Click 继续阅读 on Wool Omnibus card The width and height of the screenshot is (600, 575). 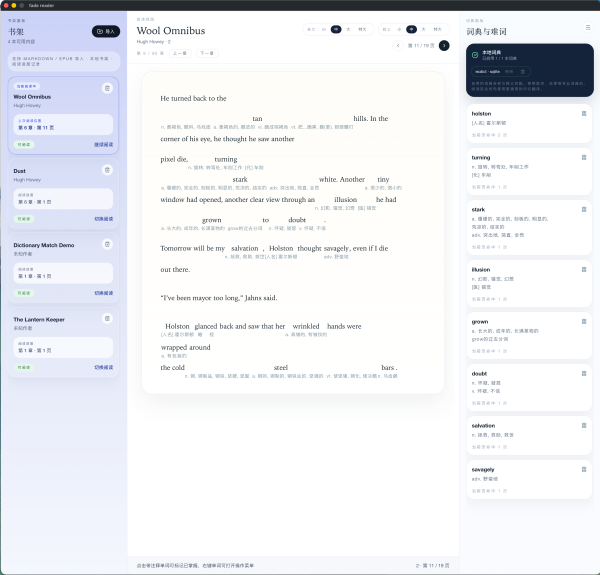click(x=105, y=144)
